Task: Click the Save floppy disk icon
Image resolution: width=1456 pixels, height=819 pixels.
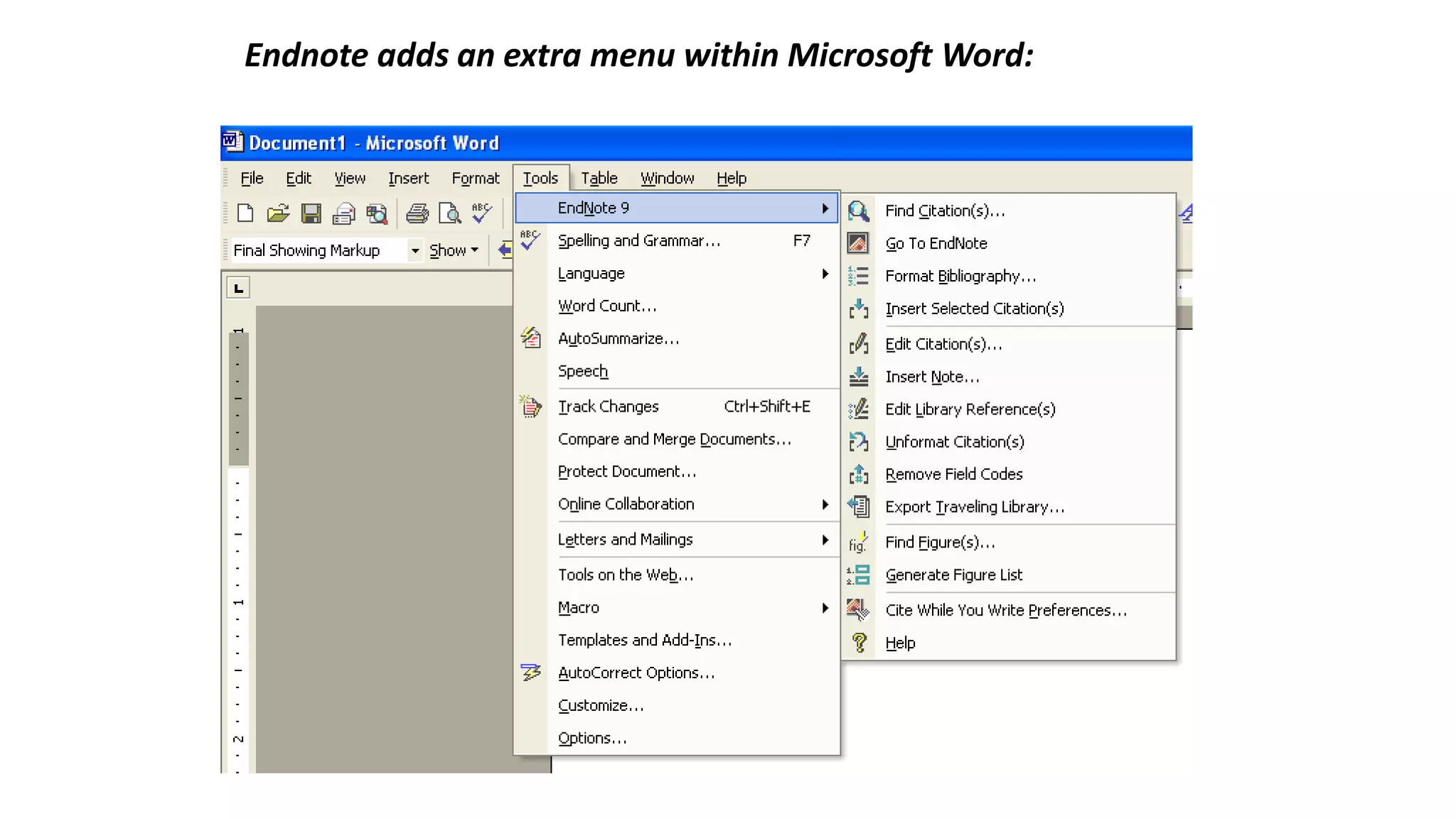Action: [311, 213]
